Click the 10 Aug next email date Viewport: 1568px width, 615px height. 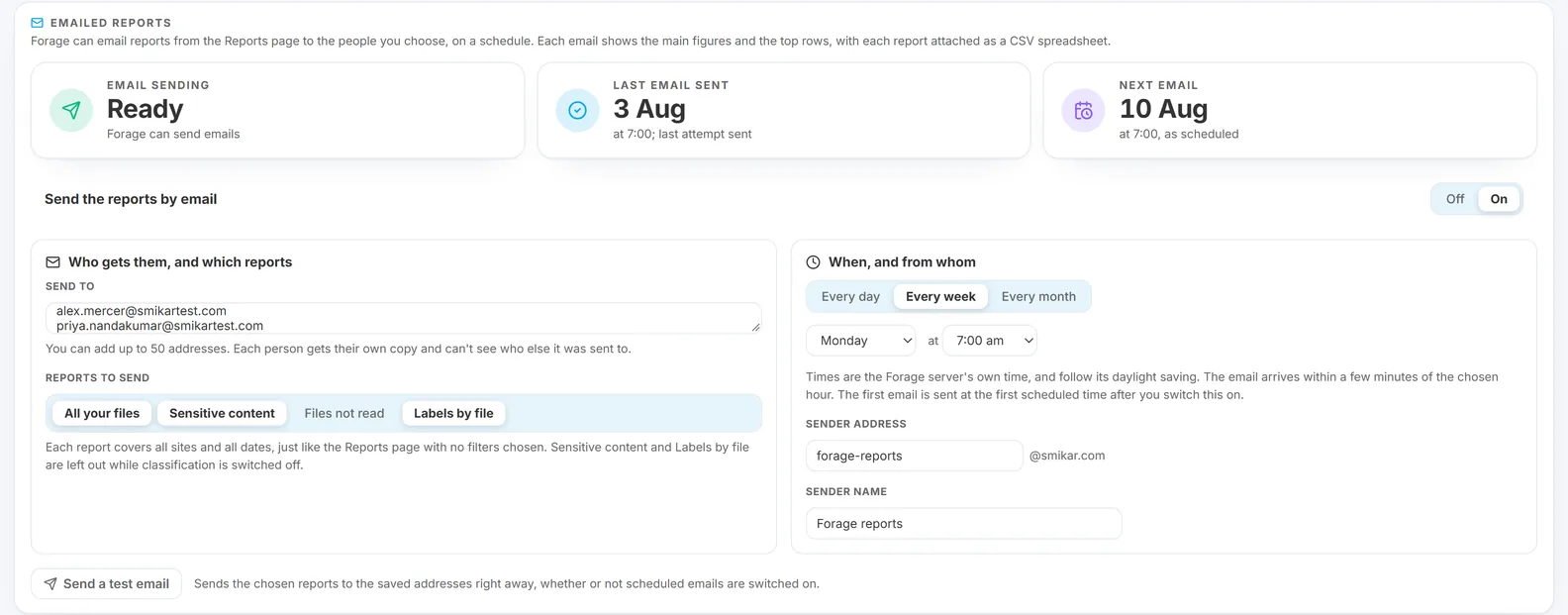(x=1163, y=109)
